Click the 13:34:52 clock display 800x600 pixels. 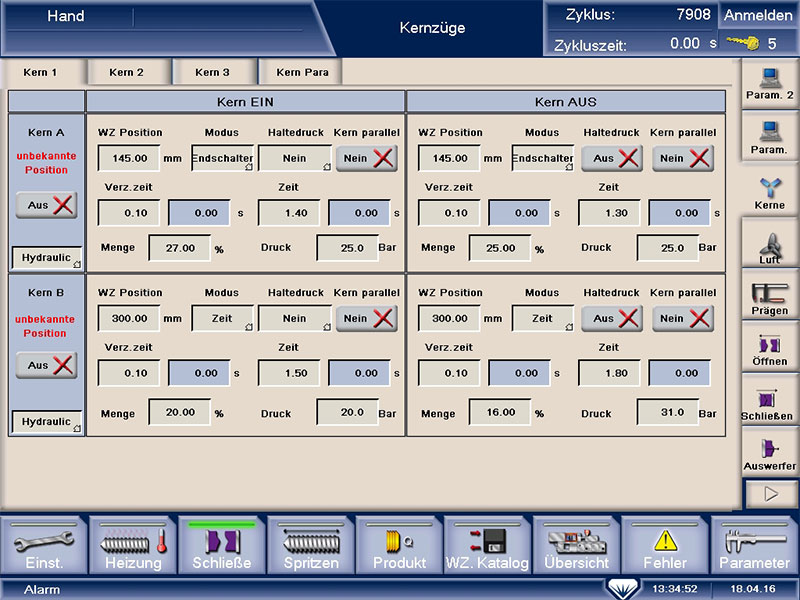click(674, 589)
